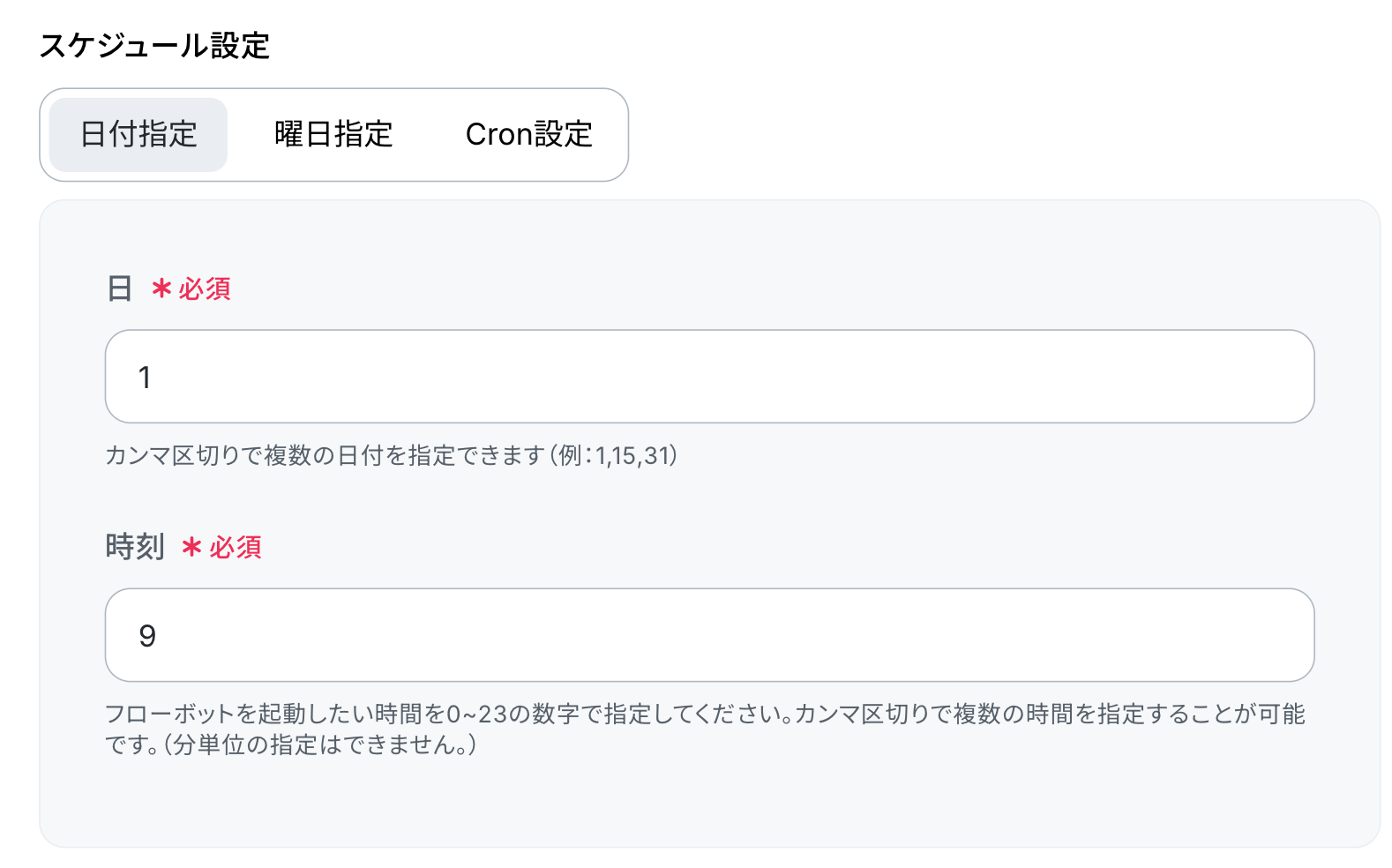Click the value 1 in the day field
Viewport: 1392px width, 868px height.
coord(145,378)
